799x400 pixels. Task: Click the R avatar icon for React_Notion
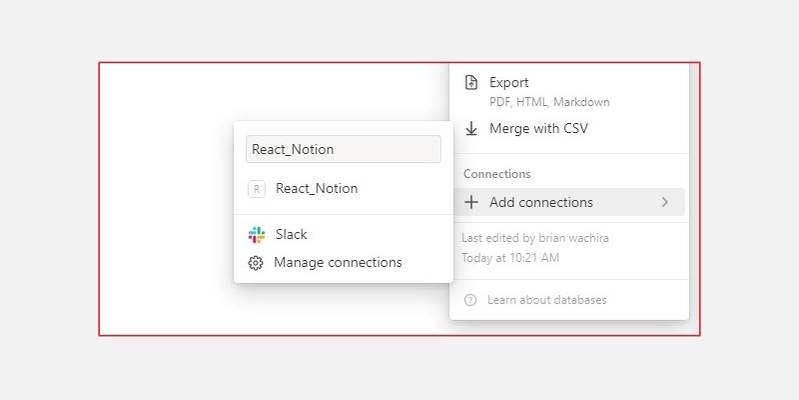tap(256, 189)
